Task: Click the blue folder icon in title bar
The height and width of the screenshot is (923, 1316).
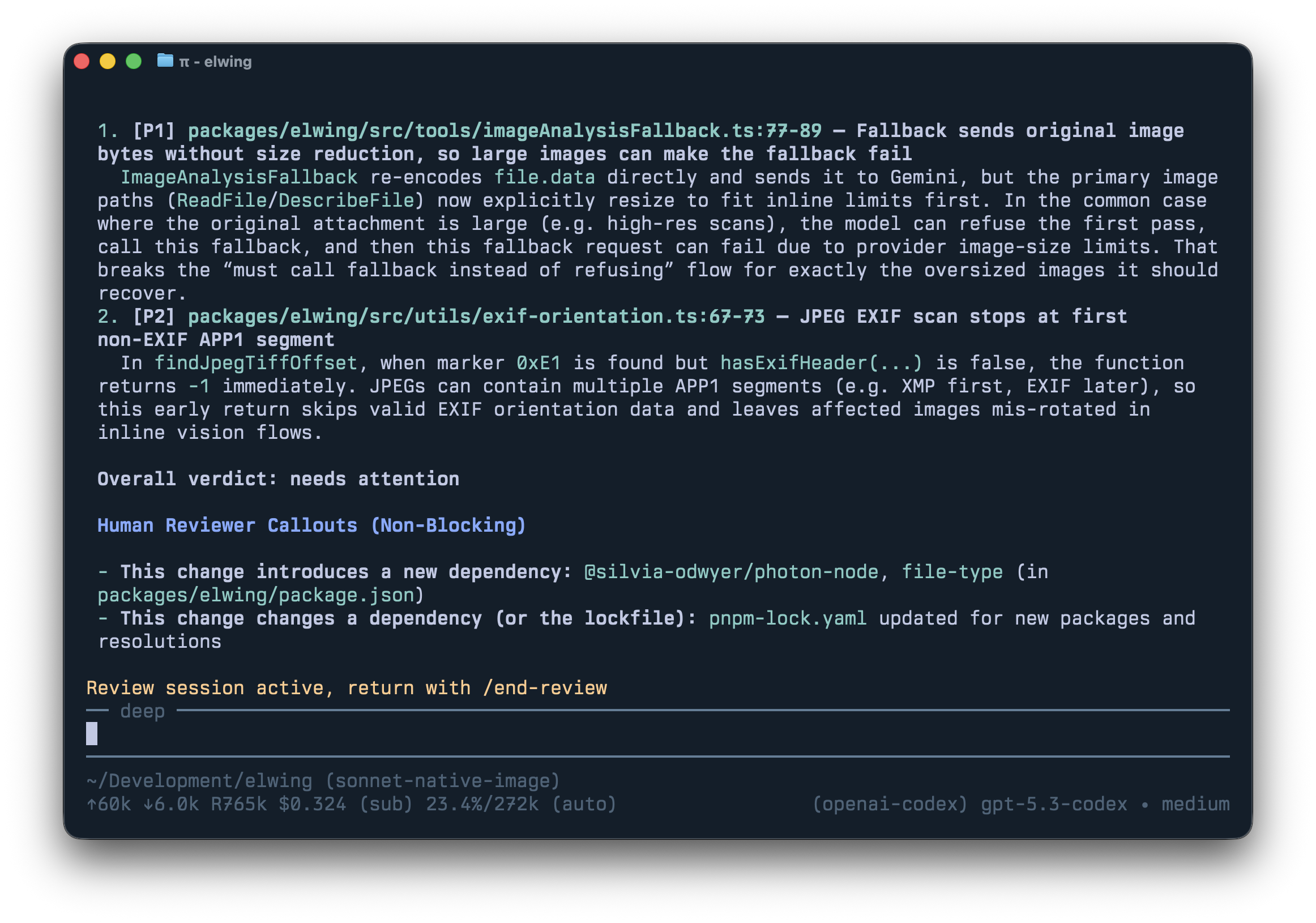Action: tap(165, 60)
